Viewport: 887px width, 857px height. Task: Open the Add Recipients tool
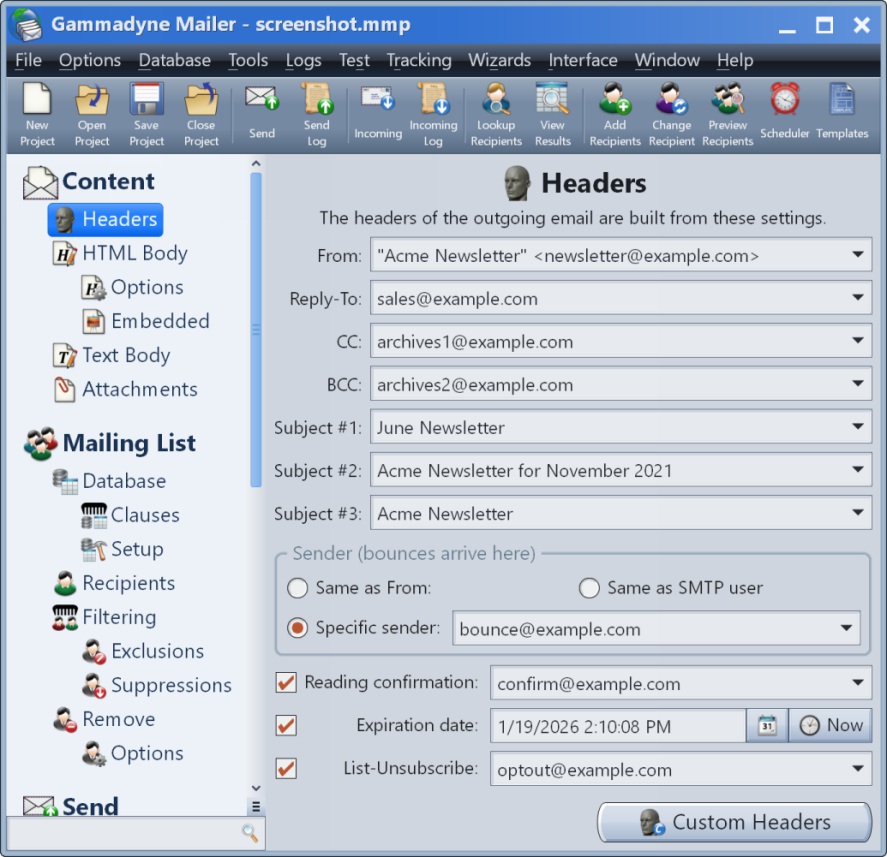(614, 112)
